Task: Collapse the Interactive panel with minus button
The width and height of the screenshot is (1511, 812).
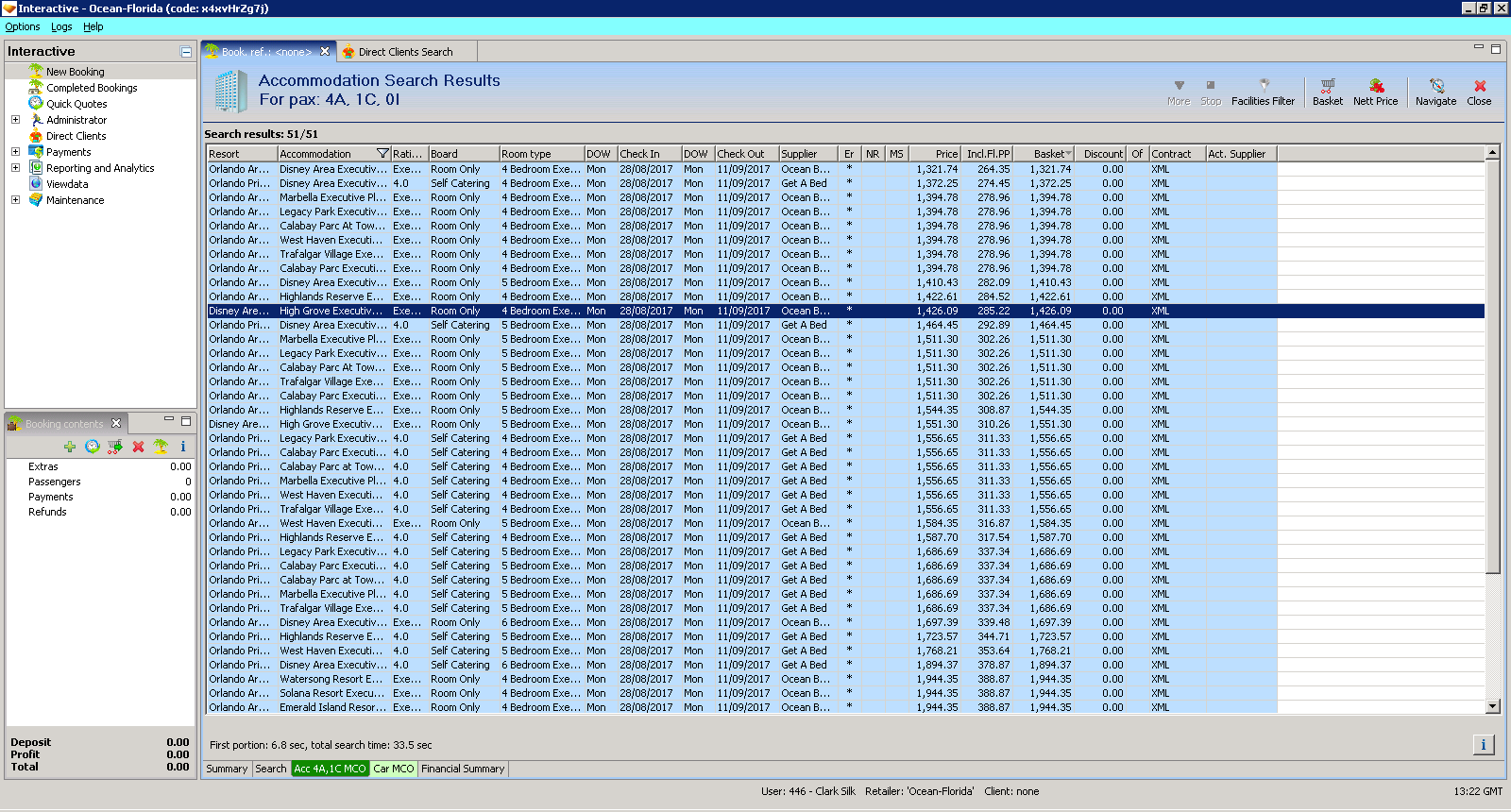Action: [186, 52]
